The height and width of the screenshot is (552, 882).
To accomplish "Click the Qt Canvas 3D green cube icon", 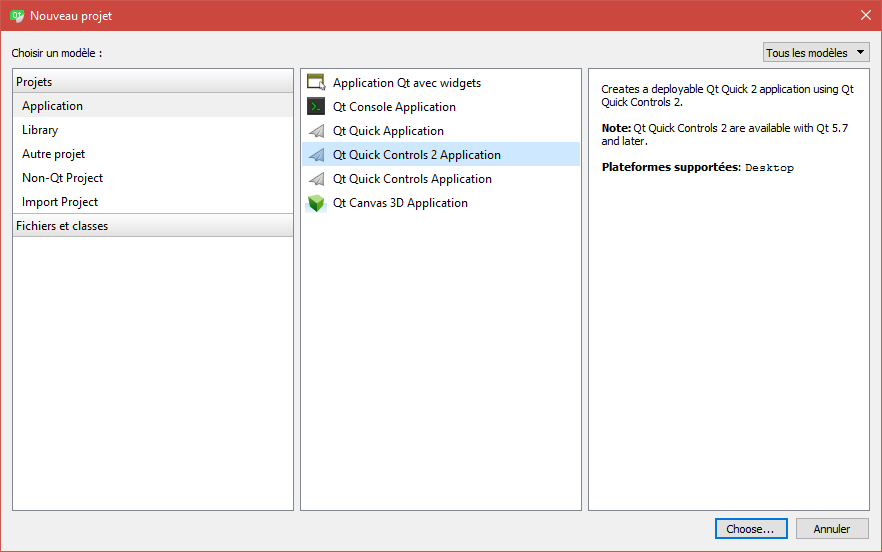I will (x=316, y=203).
